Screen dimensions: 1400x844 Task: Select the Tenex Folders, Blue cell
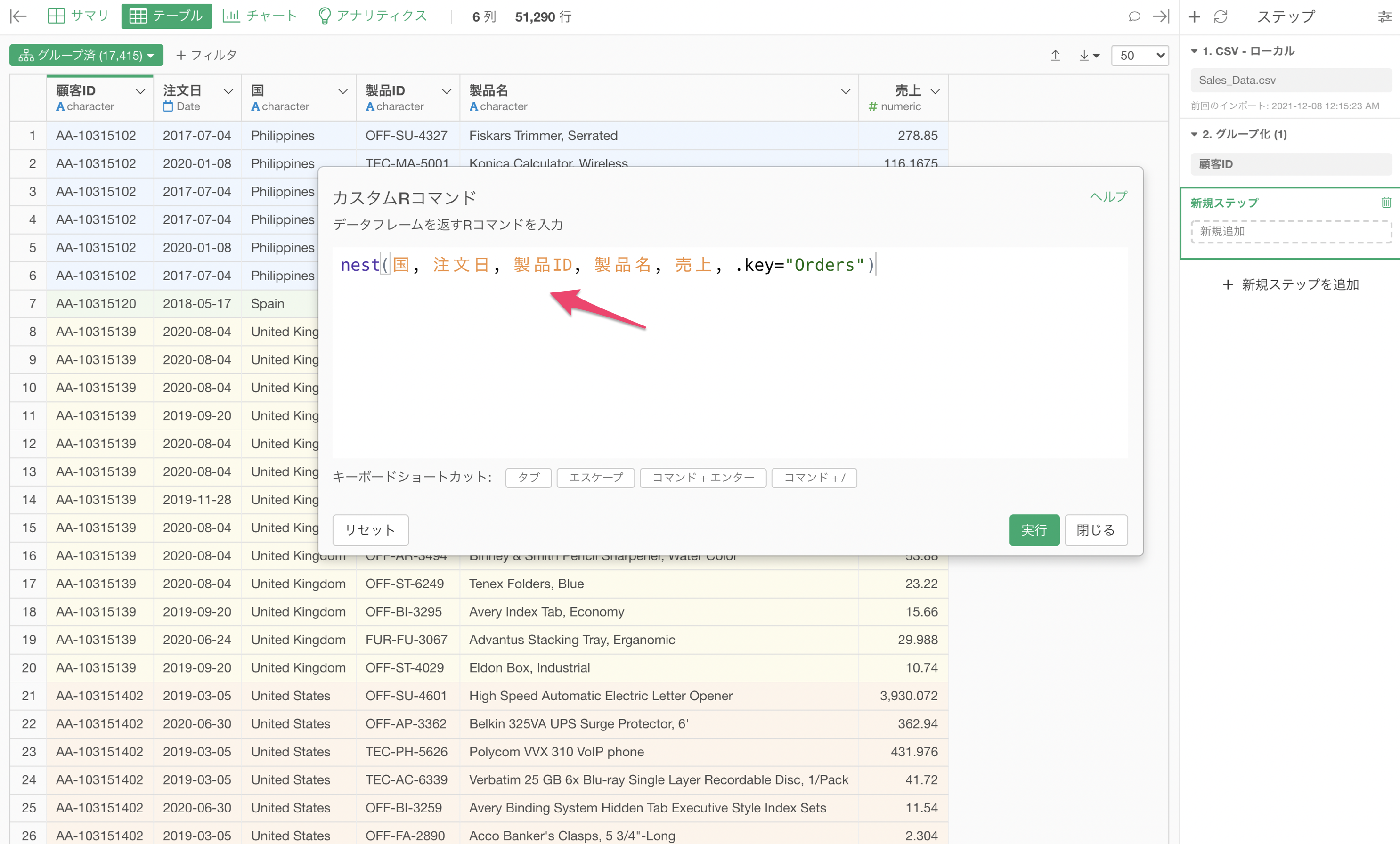(x=659, y=584)
